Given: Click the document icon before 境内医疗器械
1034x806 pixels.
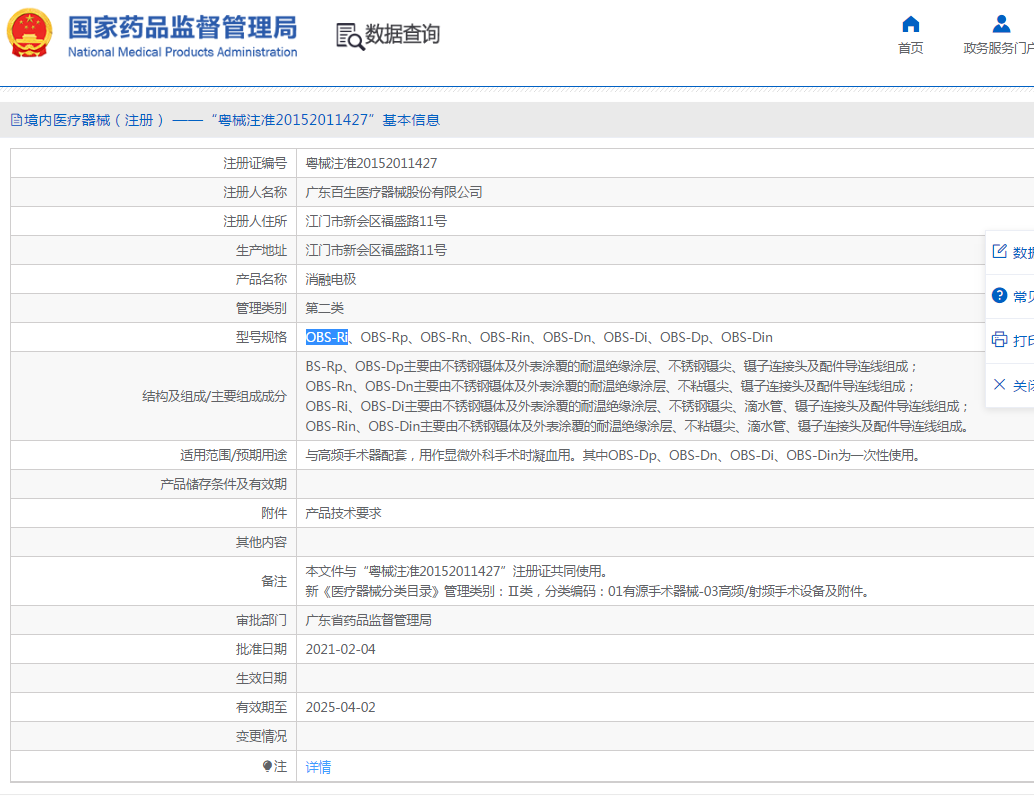Looking at the screenshot, I should (16, 120).
